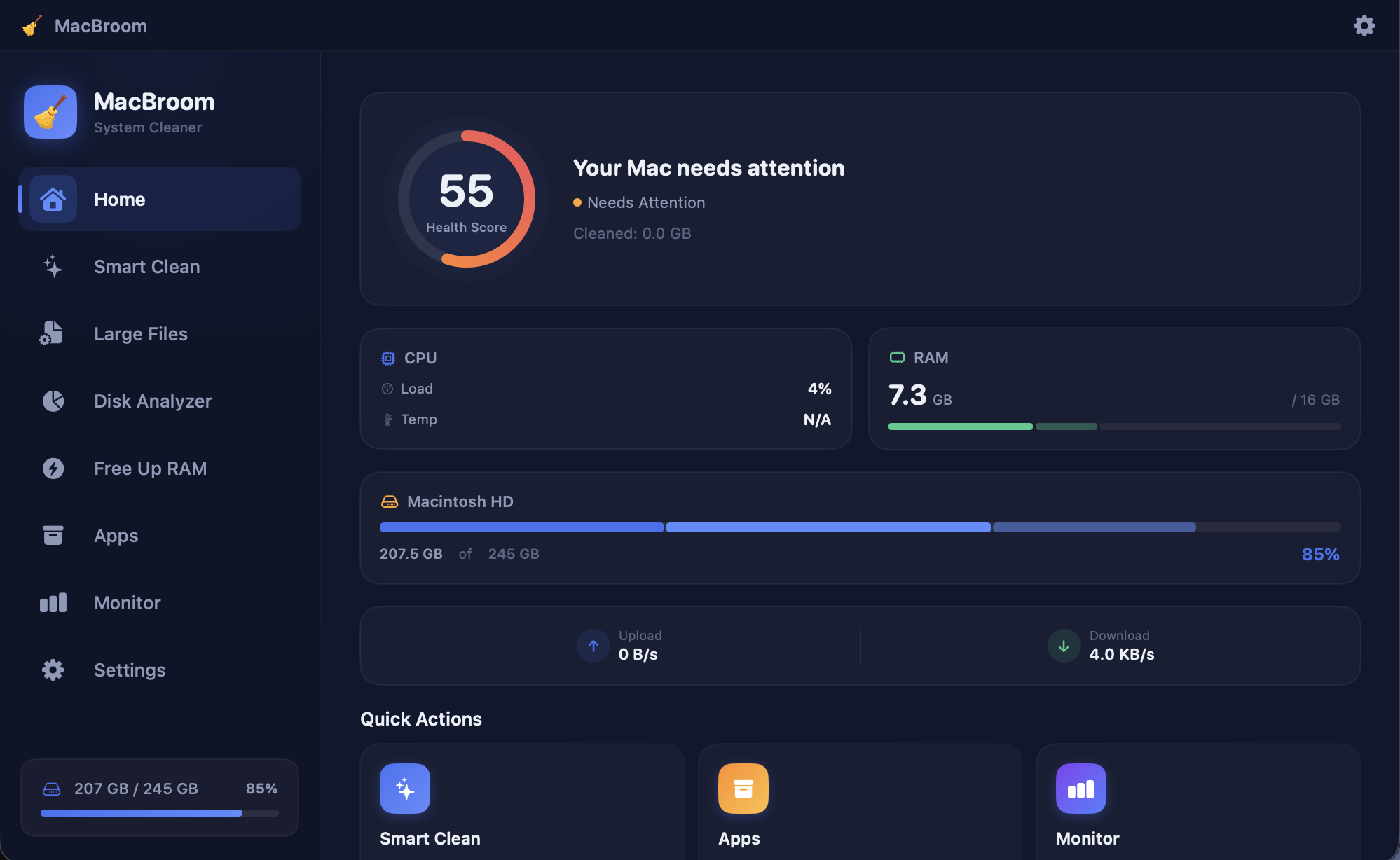Open the Free Up RAM section

160,469
